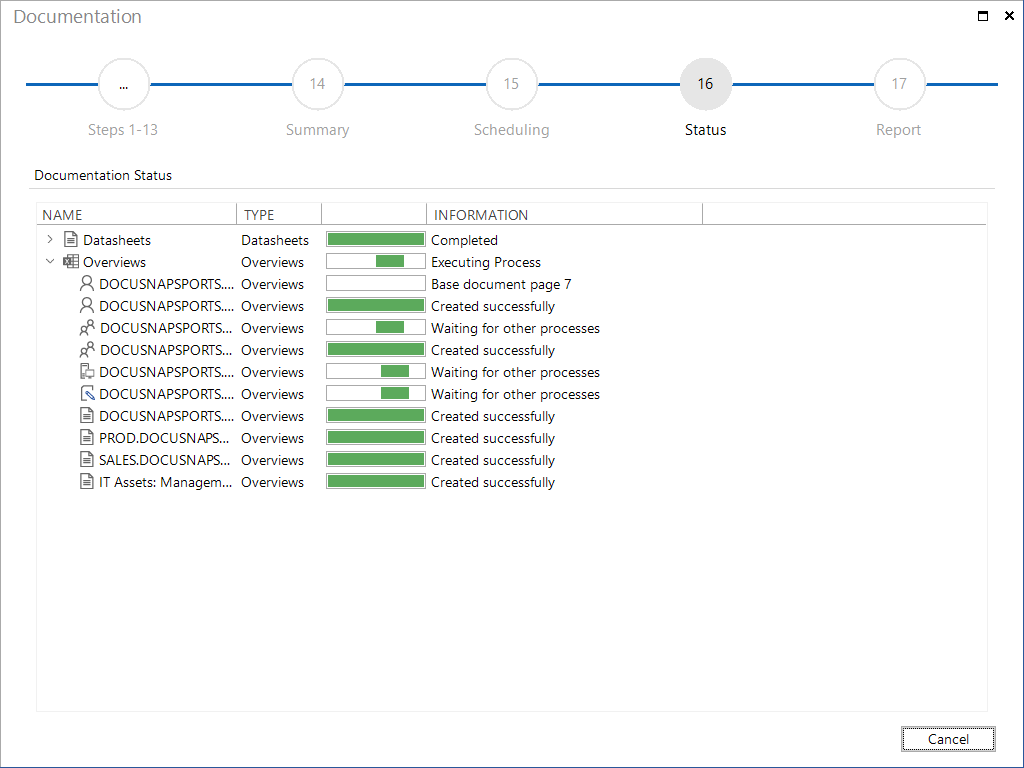Click the Datasheets document icon
Viewport: 1024px width, 768px height.
pyautogui.click(x=71, y=240)
